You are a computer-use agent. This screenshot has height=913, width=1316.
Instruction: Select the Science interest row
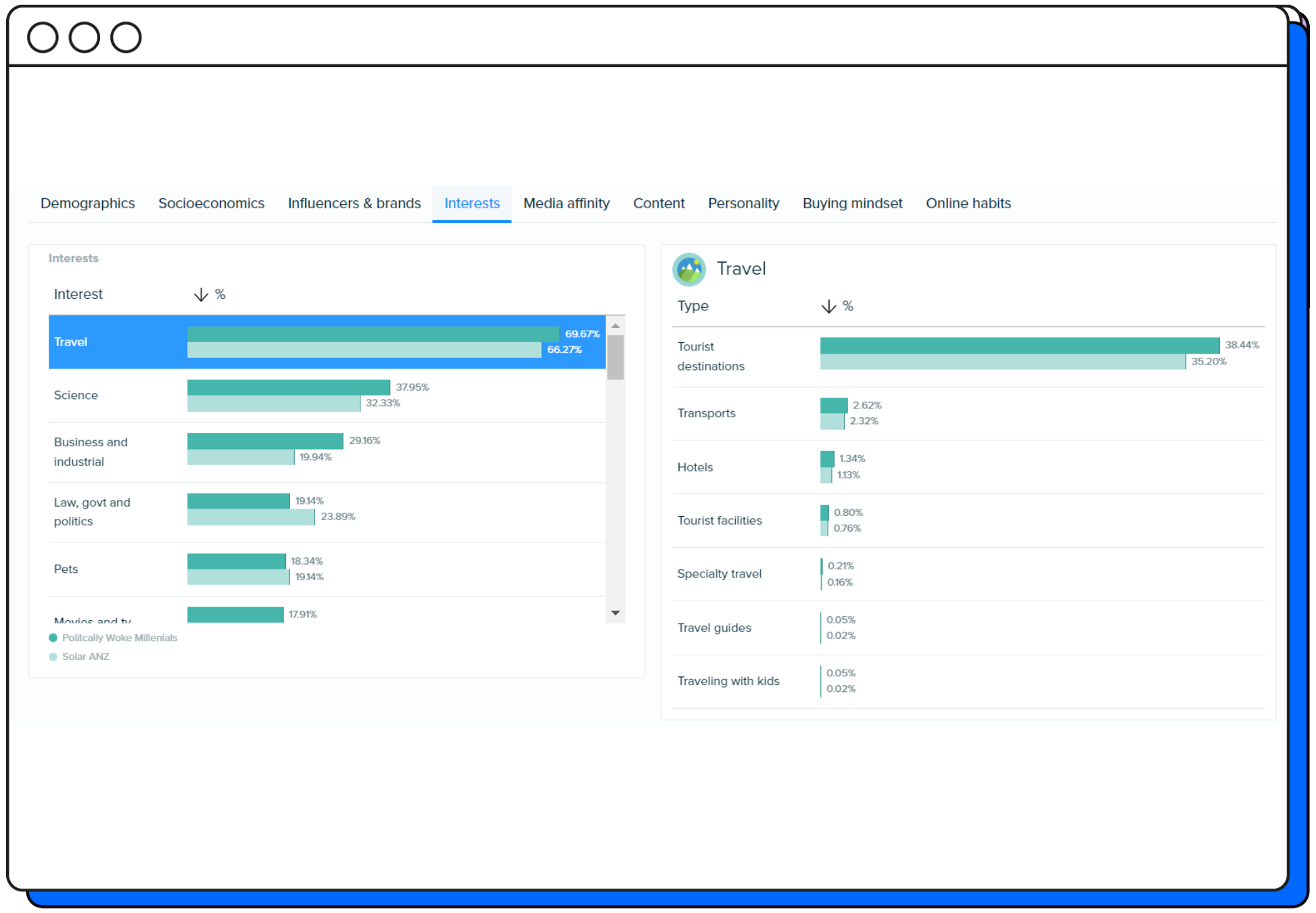coord(76,396)
